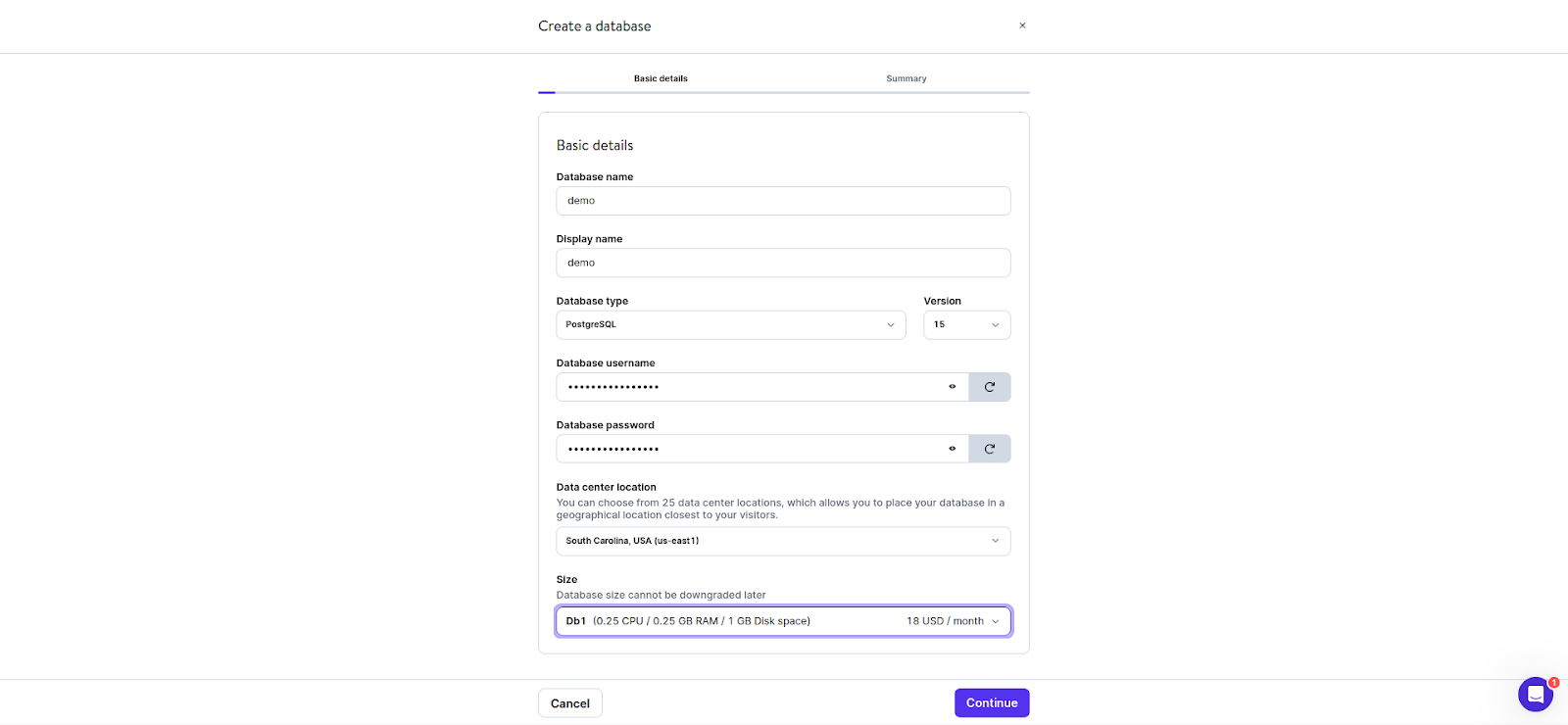Expand the Db1 size dropdown

tap(783, 621)
